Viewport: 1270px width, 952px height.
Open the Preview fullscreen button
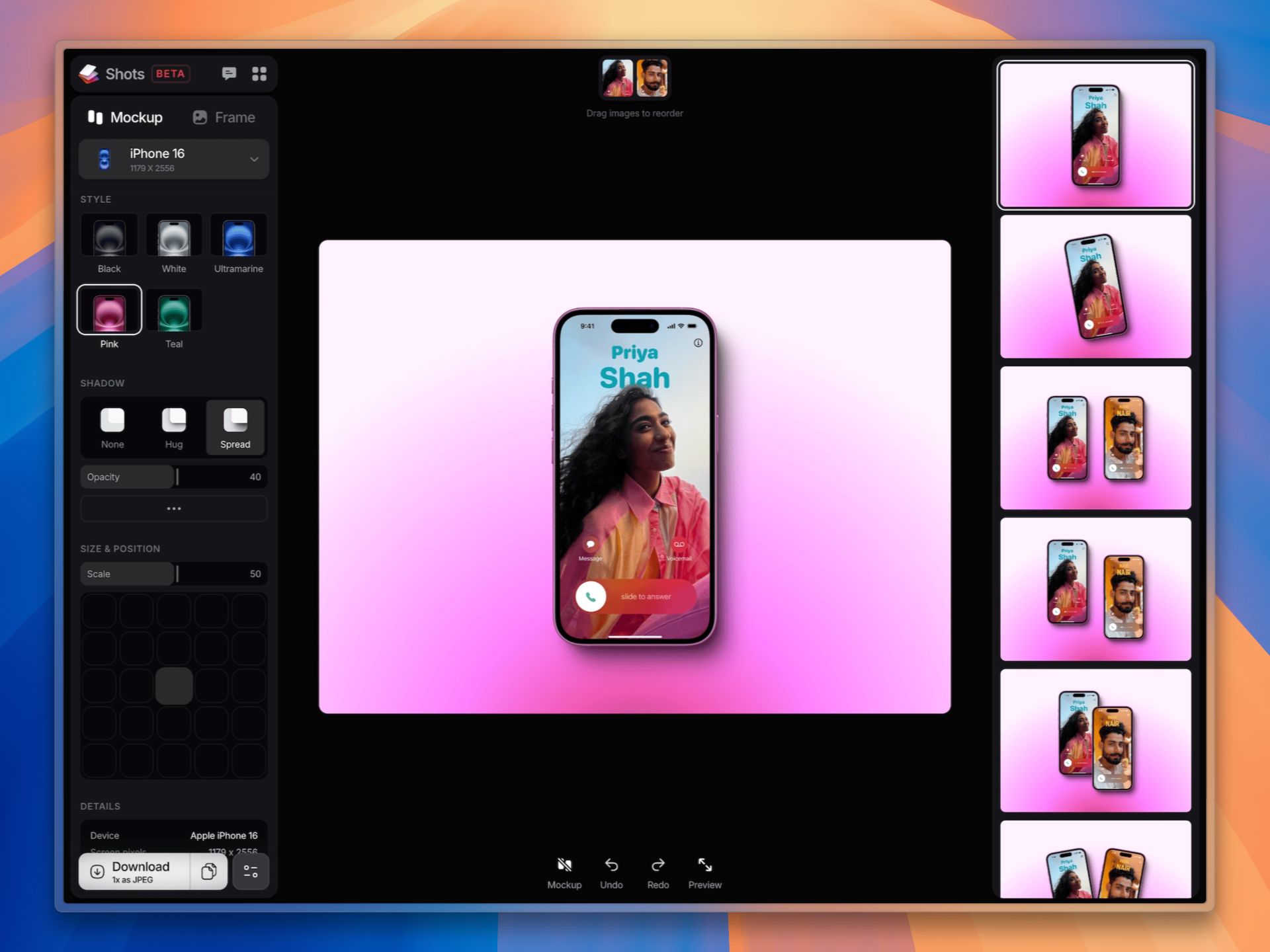705,873
